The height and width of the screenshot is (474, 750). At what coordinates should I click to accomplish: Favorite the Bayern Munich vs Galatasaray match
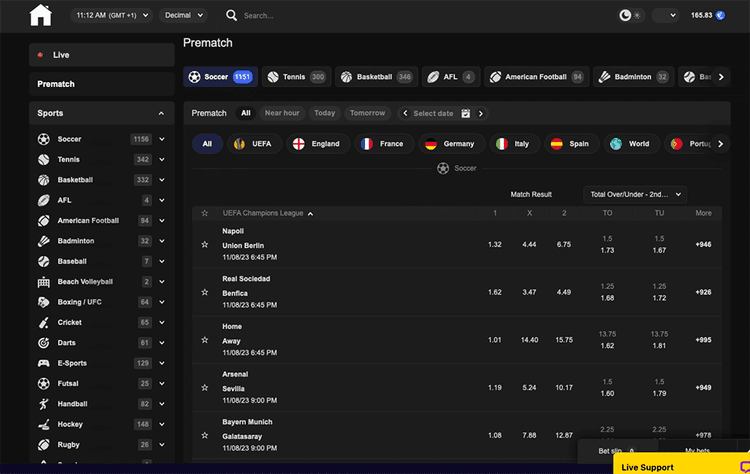(x=205, y=436)
